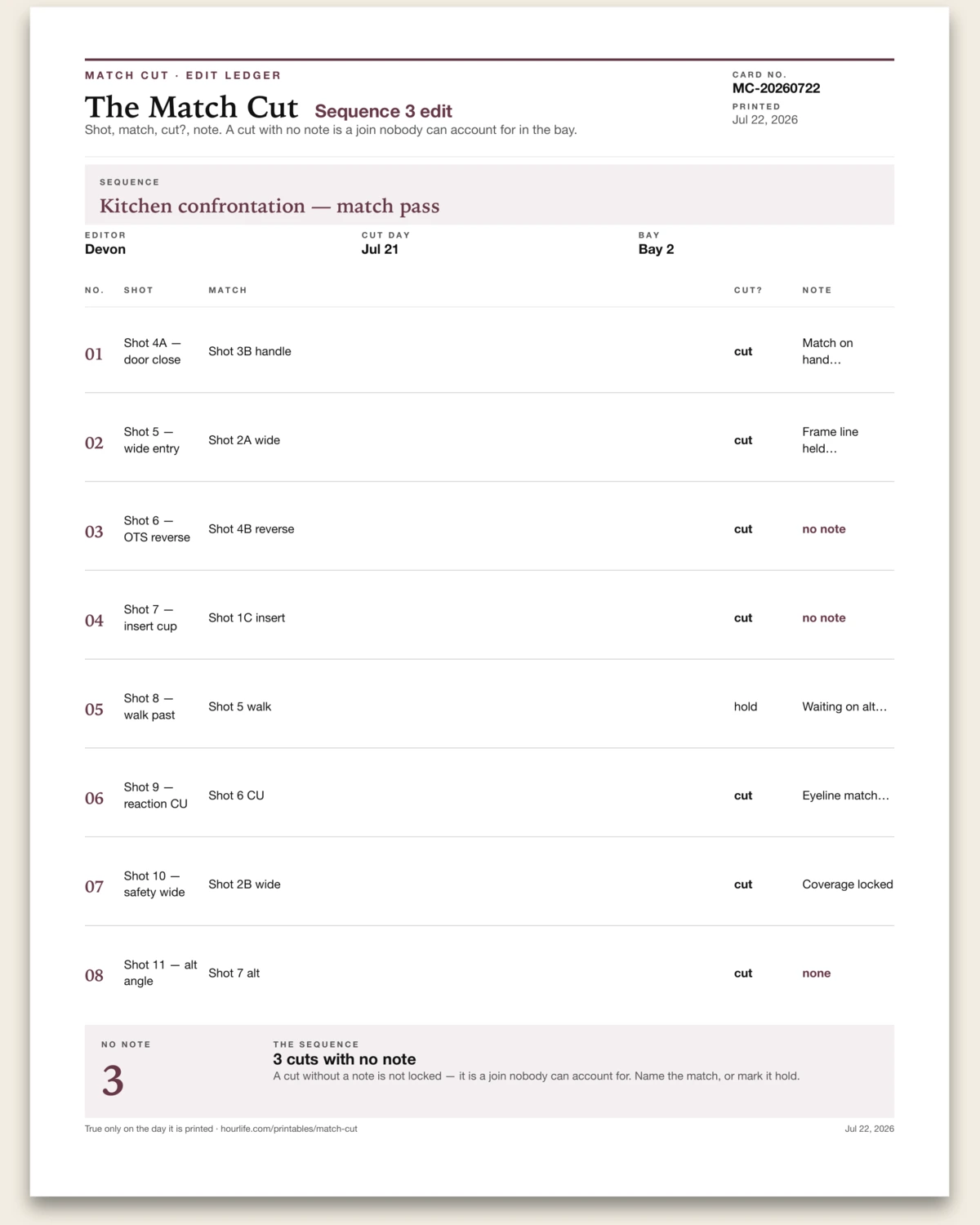Screen dimensions: 980x1225
Task: Click the hourlife.com printables footer link
Action: click(289, 1129)
